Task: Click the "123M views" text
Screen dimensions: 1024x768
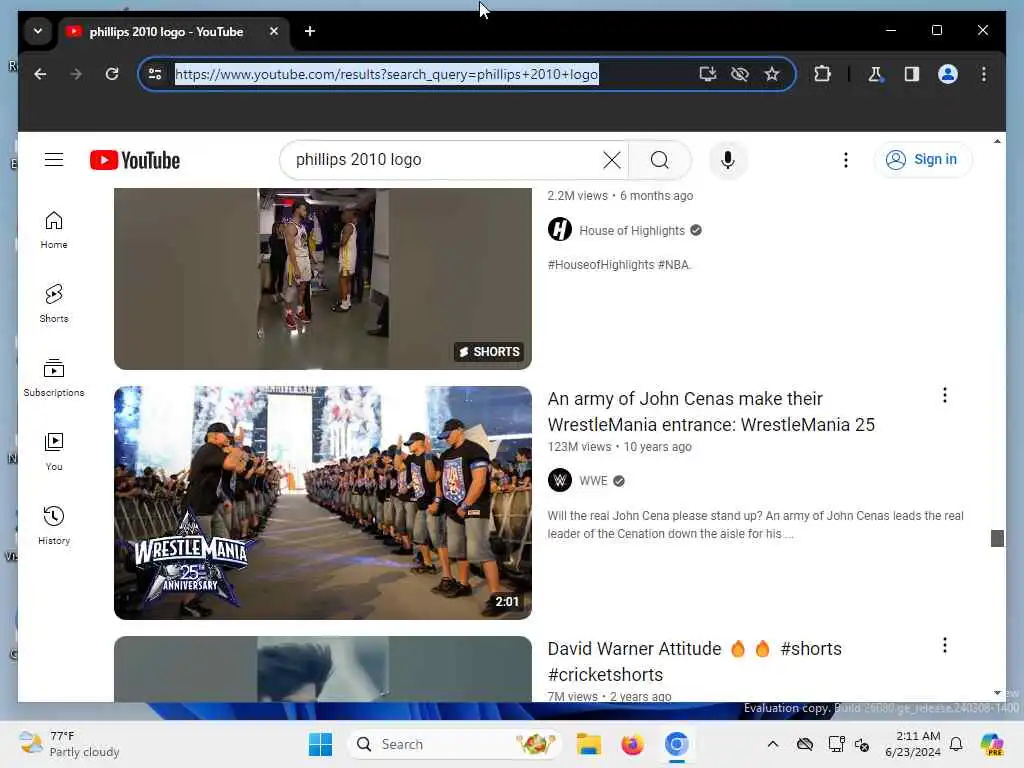Action: pyautogui.click(x=579, y=447)
